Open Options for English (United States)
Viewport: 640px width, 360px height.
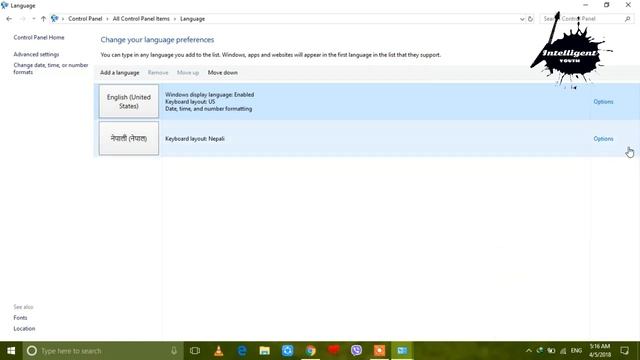pos(603,102)
